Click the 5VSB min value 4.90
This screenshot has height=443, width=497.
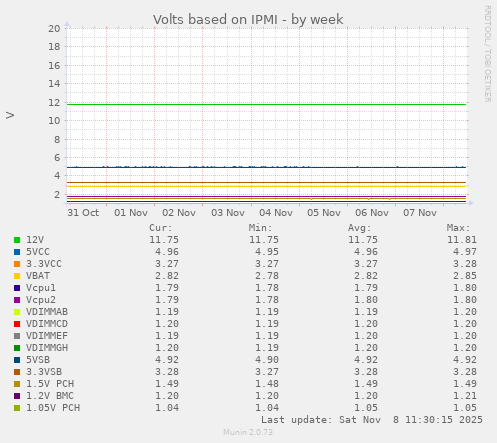tap(267, 360)
